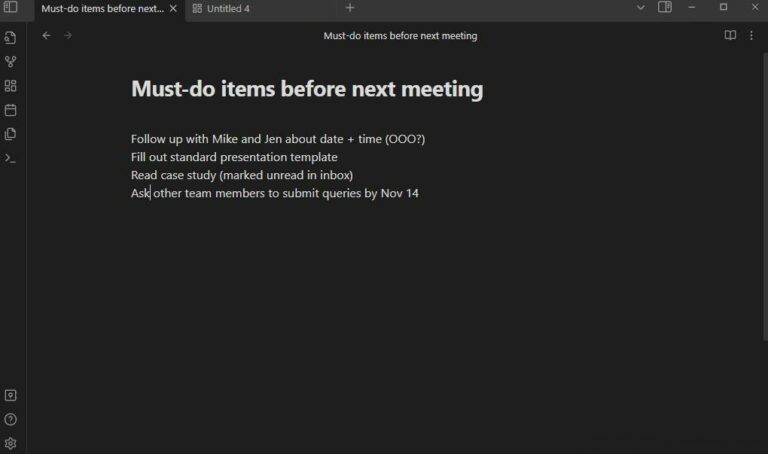This screenshot has height=454, width=768.
Task: Create a new canvas from the ribbon
Action: [10, 86]
